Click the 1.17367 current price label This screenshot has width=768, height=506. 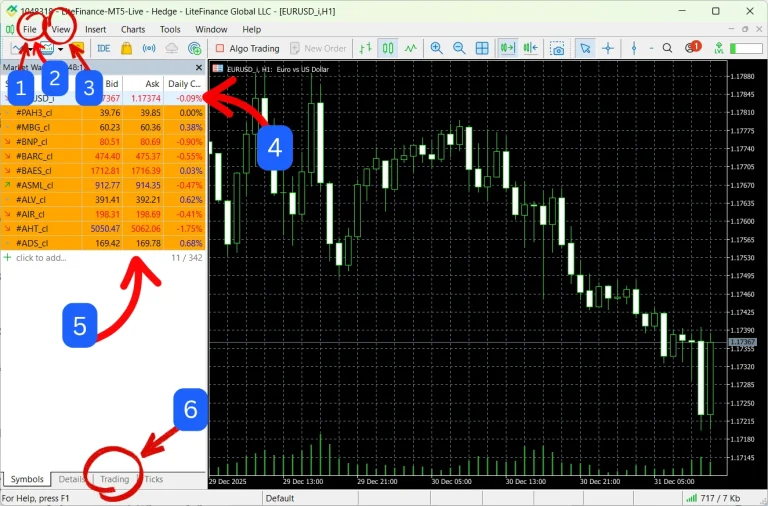743,342
